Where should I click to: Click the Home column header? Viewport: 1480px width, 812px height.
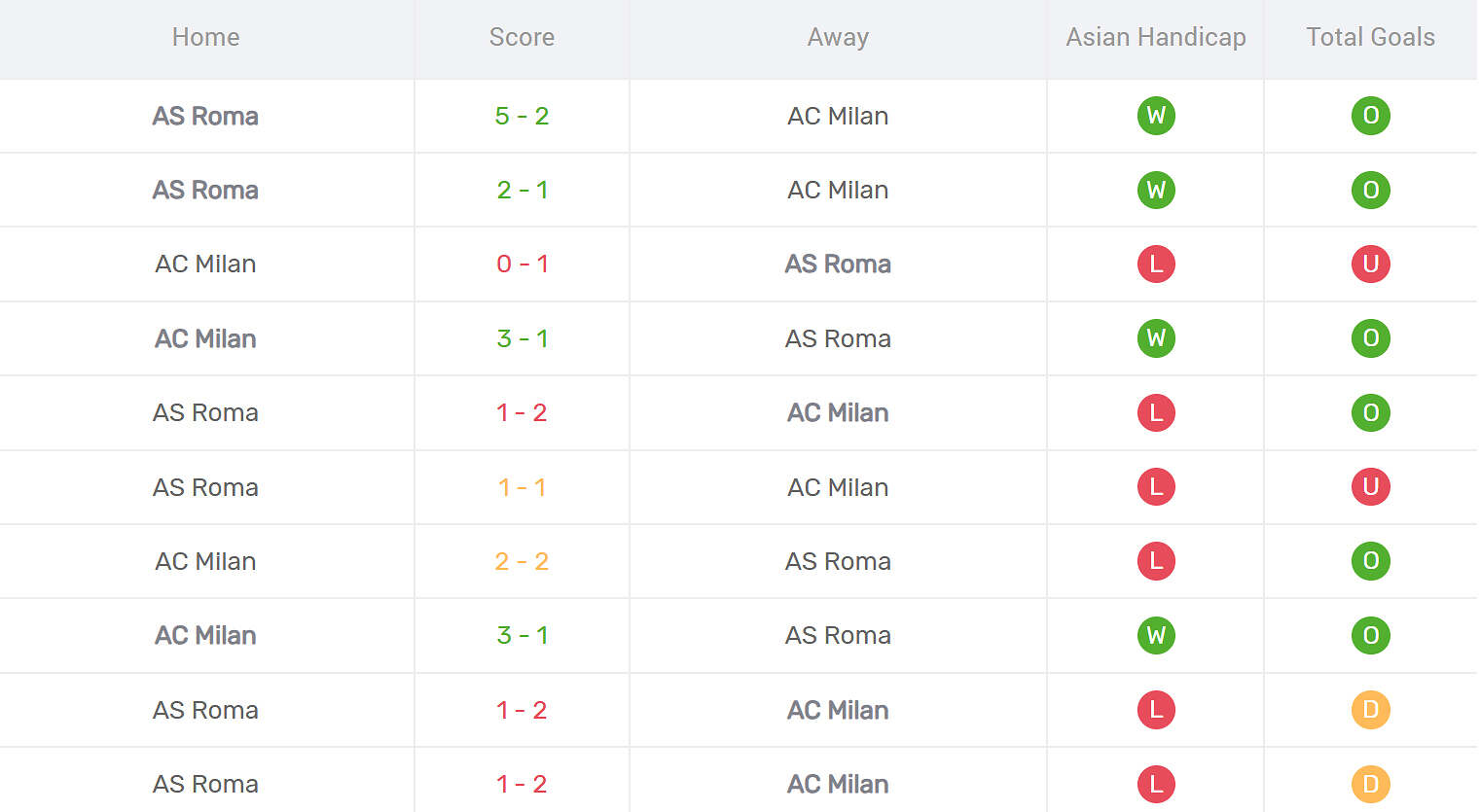click(205, 37)
